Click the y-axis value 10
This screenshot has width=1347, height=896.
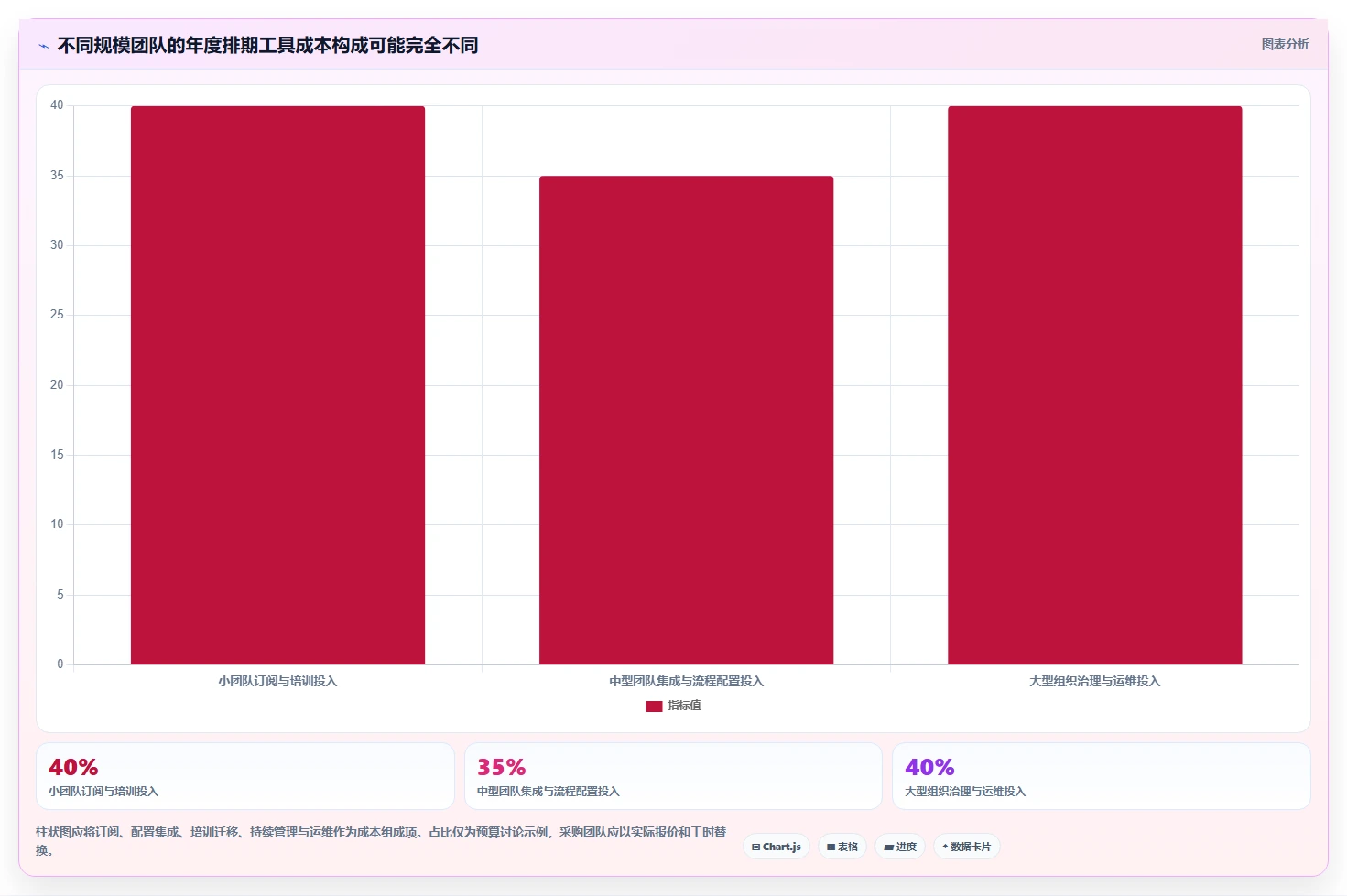pos(57,524)
